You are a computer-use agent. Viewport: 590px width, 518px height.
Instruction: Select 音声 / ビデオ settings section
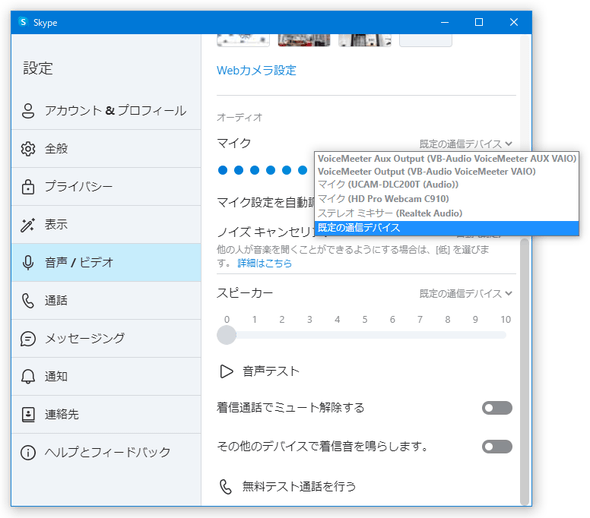[106, 263]
